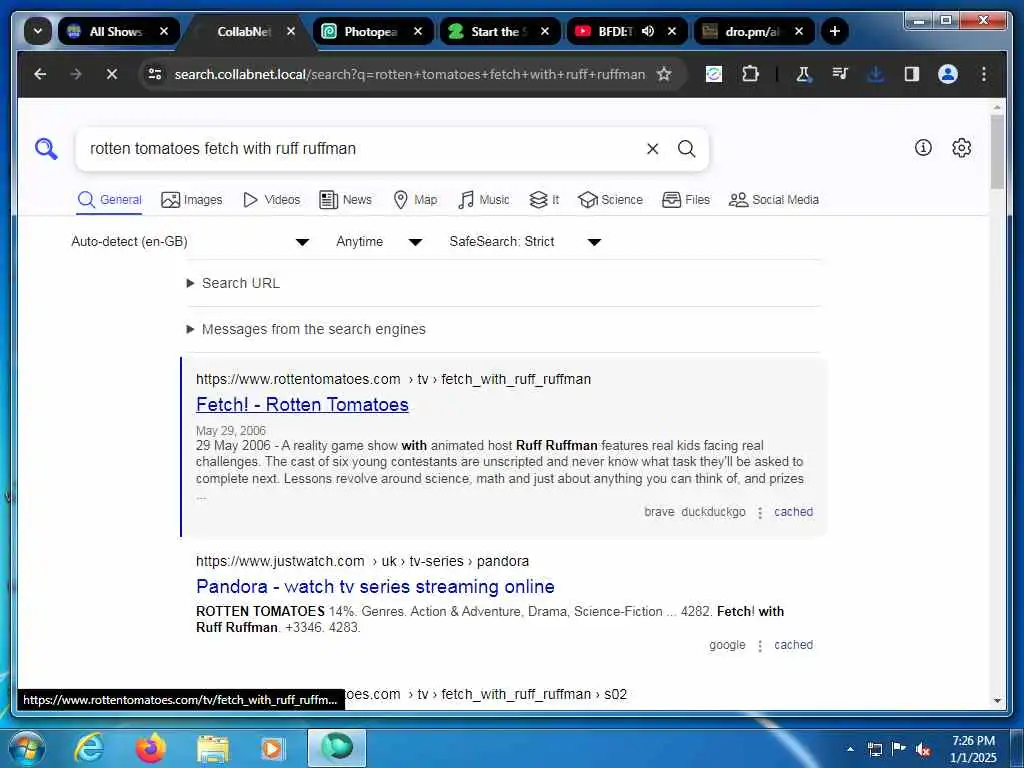This screenshot has width=1024, height=768.
Task: View site information icon in address bar
Action: [x=155, y=74]
